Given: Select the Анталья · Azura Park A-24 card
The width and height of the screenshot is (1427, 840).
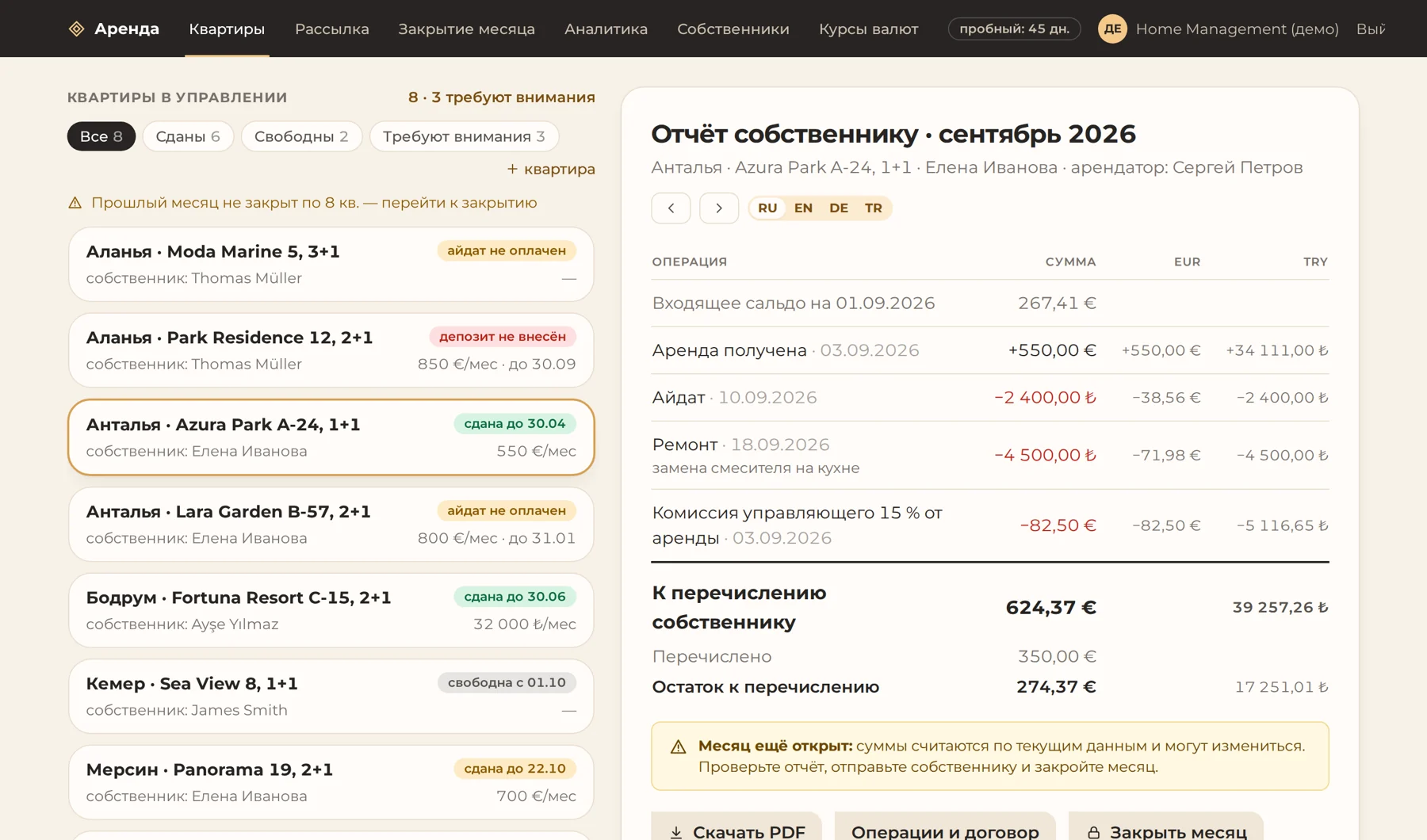Looking at the screenshot, I should tap(331, 437).
